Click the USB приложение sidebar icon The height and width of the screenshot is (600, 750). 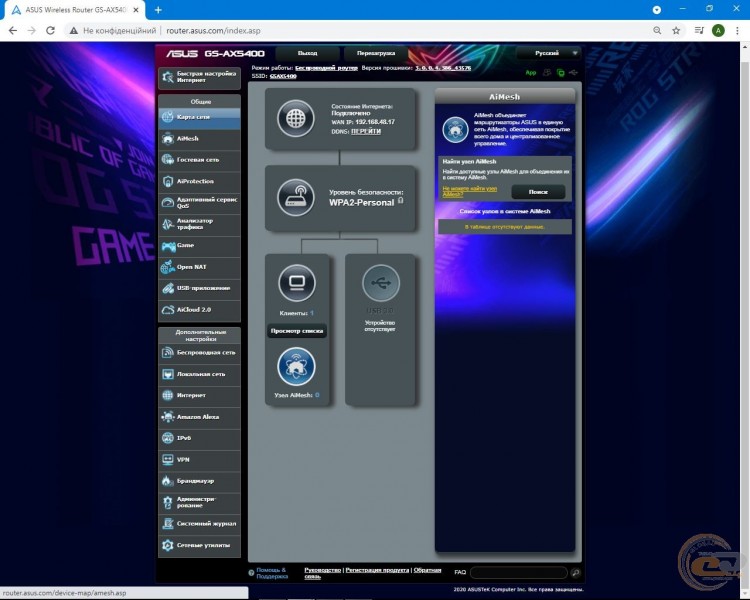point(167,289)
